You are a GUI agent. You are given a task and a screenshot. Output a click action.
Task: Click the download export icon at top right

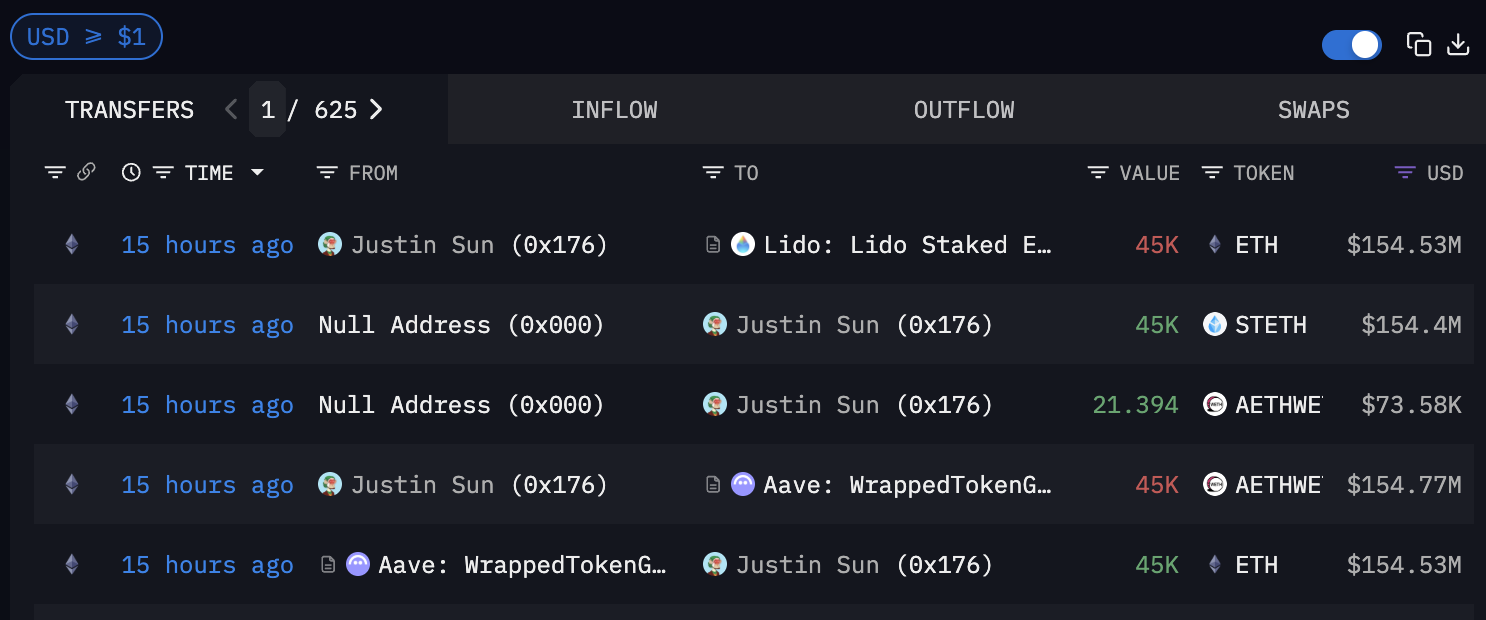pos(1458,44)
